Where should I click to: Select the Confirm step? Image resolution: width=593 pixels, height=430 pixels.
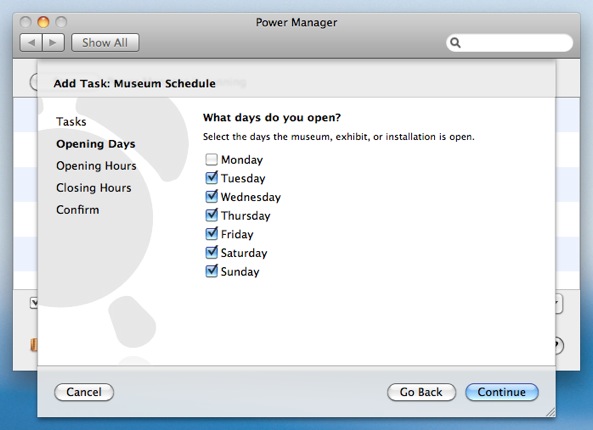(x=78, y=210)
